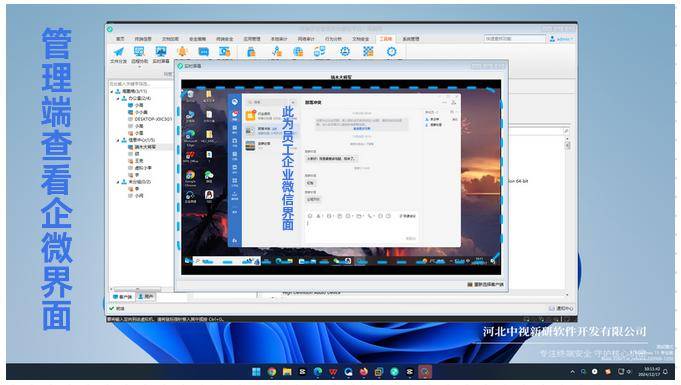Click the right panel vertical scrollbar
681x385 pixels.
(x=567, y=146)
